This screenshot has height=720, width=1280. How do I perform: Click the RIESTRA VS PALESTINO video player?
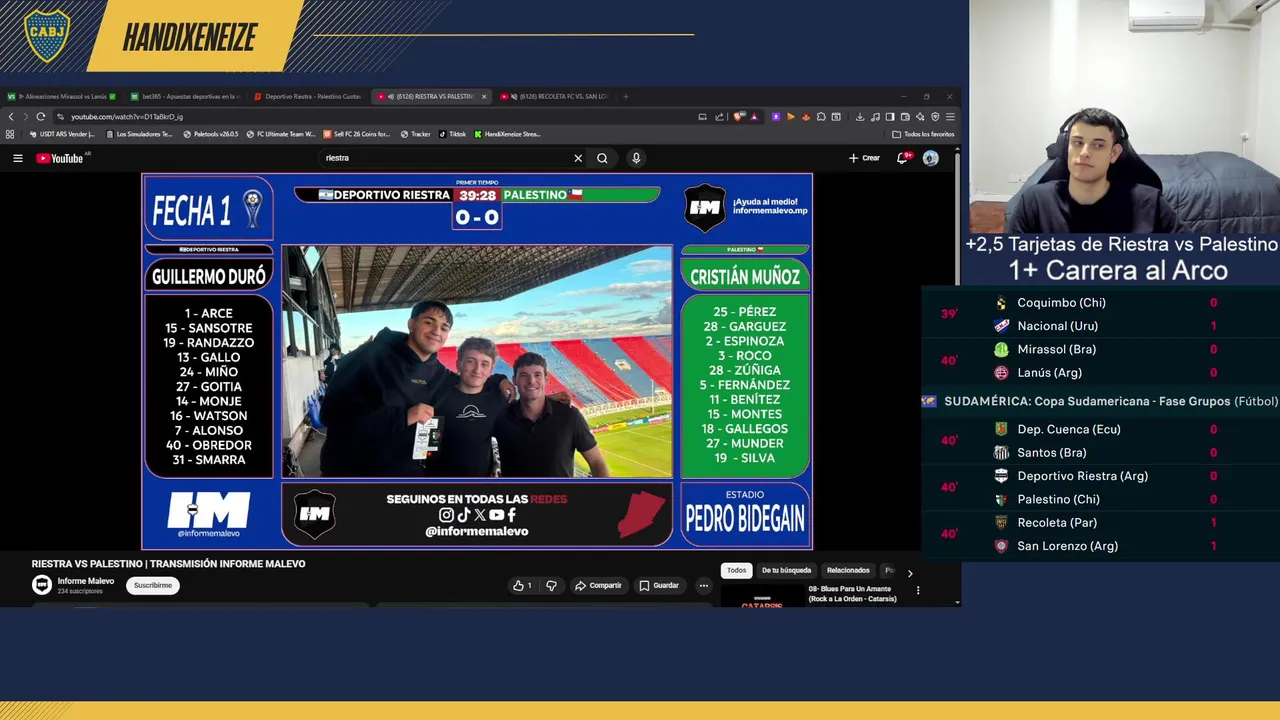tap(477, 361)
